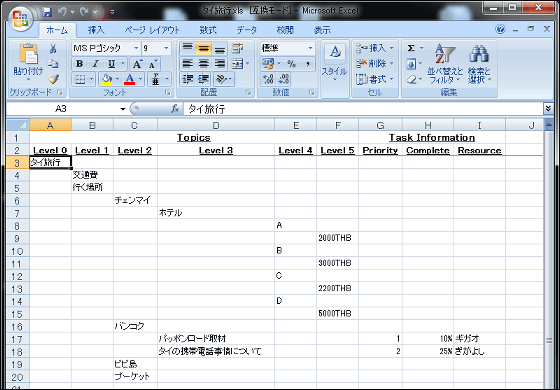Click the Save icon in quick access toolbar

pos(47,12)
